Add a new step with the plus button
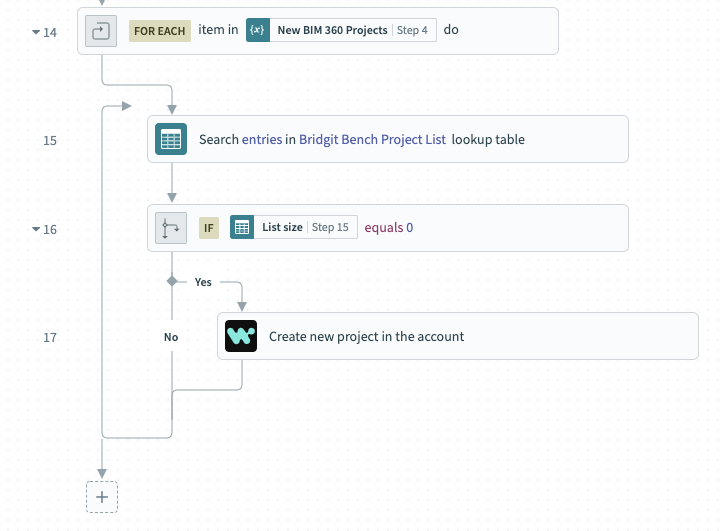The height and width of the screenshot is (531, 721). tap(102, 497)
